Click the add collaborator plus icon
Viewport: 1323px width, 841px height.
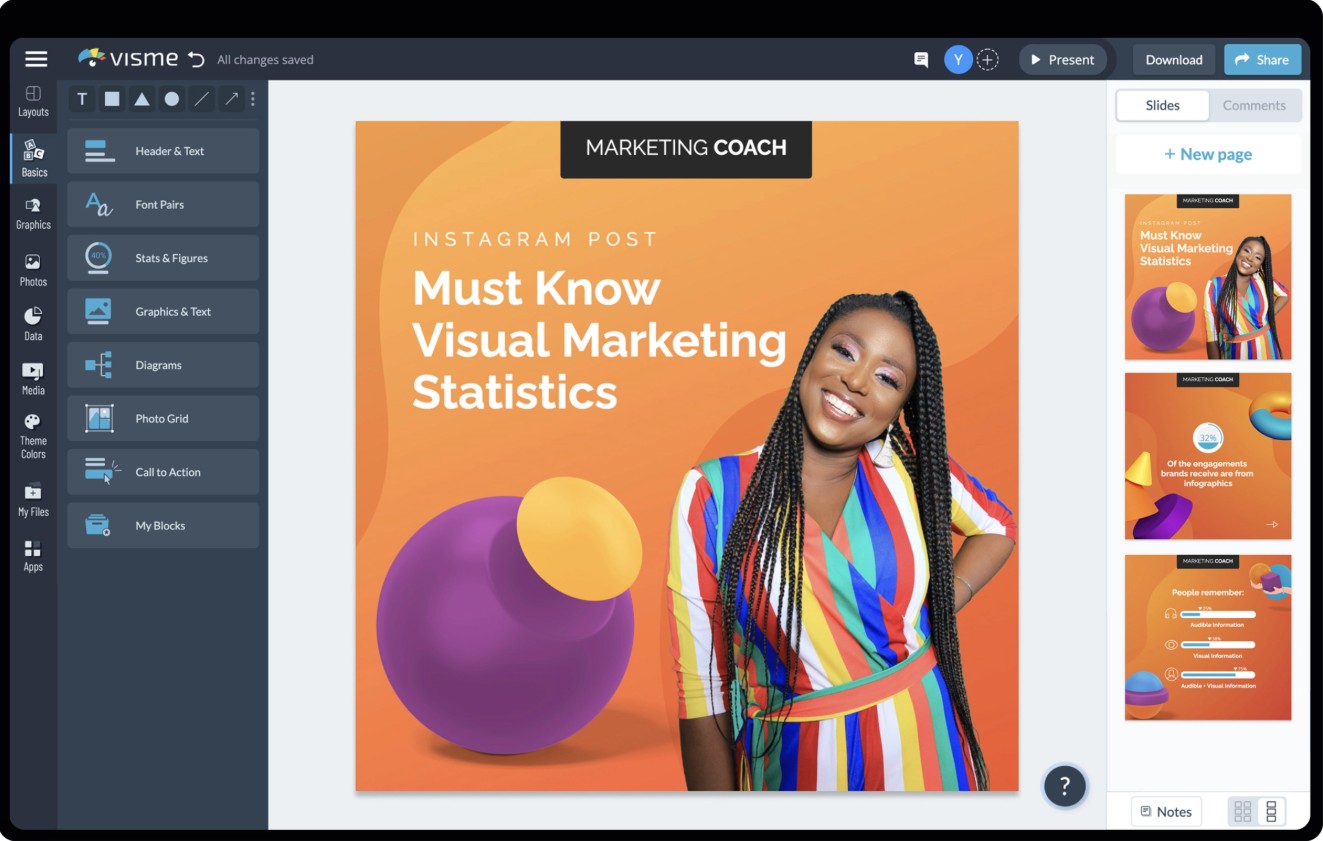[x=987, y=60]
